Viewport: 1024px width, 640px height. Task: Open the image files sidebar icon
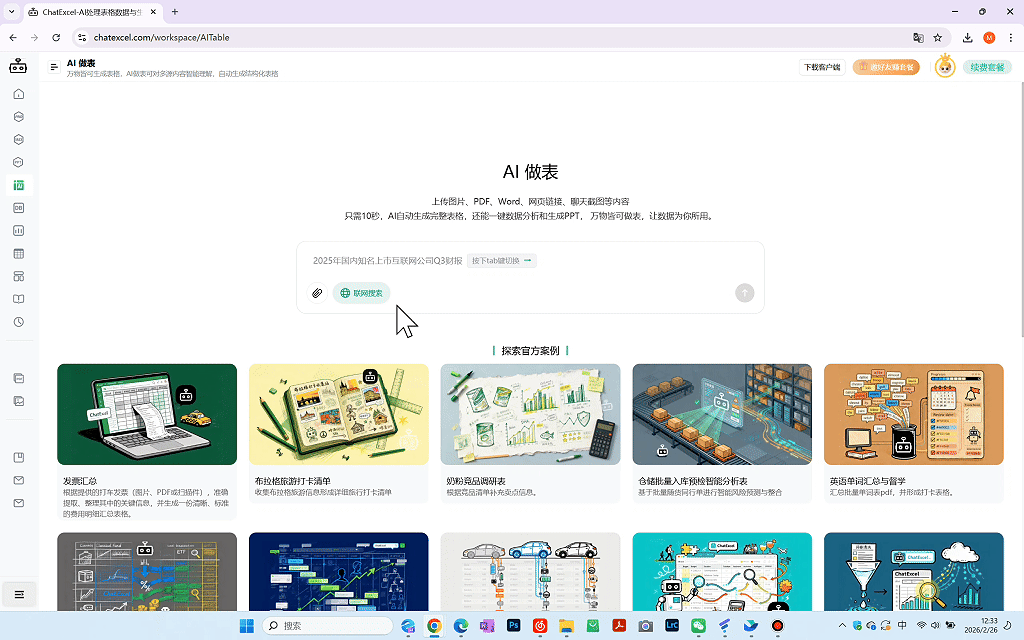tap(19, 401)
